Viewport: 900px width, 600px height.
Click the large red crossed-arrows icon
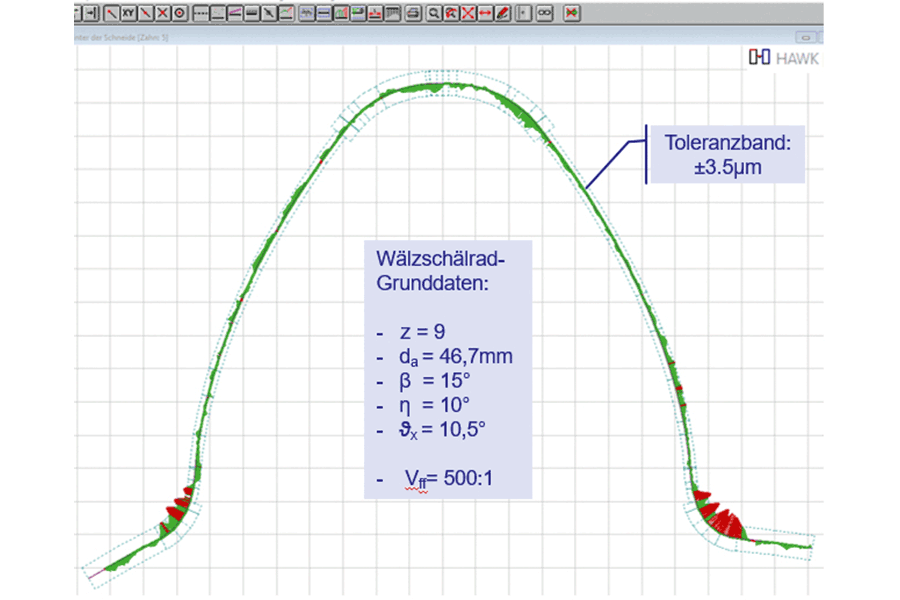click(x=468, y=13)
